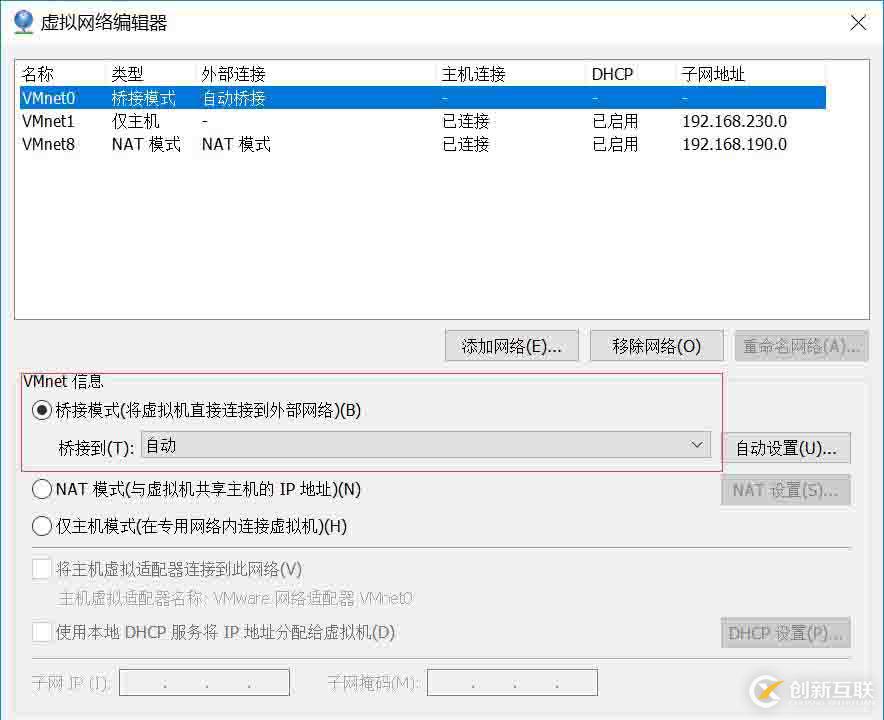The image size is (884, 720).
Task: Click the globe icon in the title bar
Action: 22,22
